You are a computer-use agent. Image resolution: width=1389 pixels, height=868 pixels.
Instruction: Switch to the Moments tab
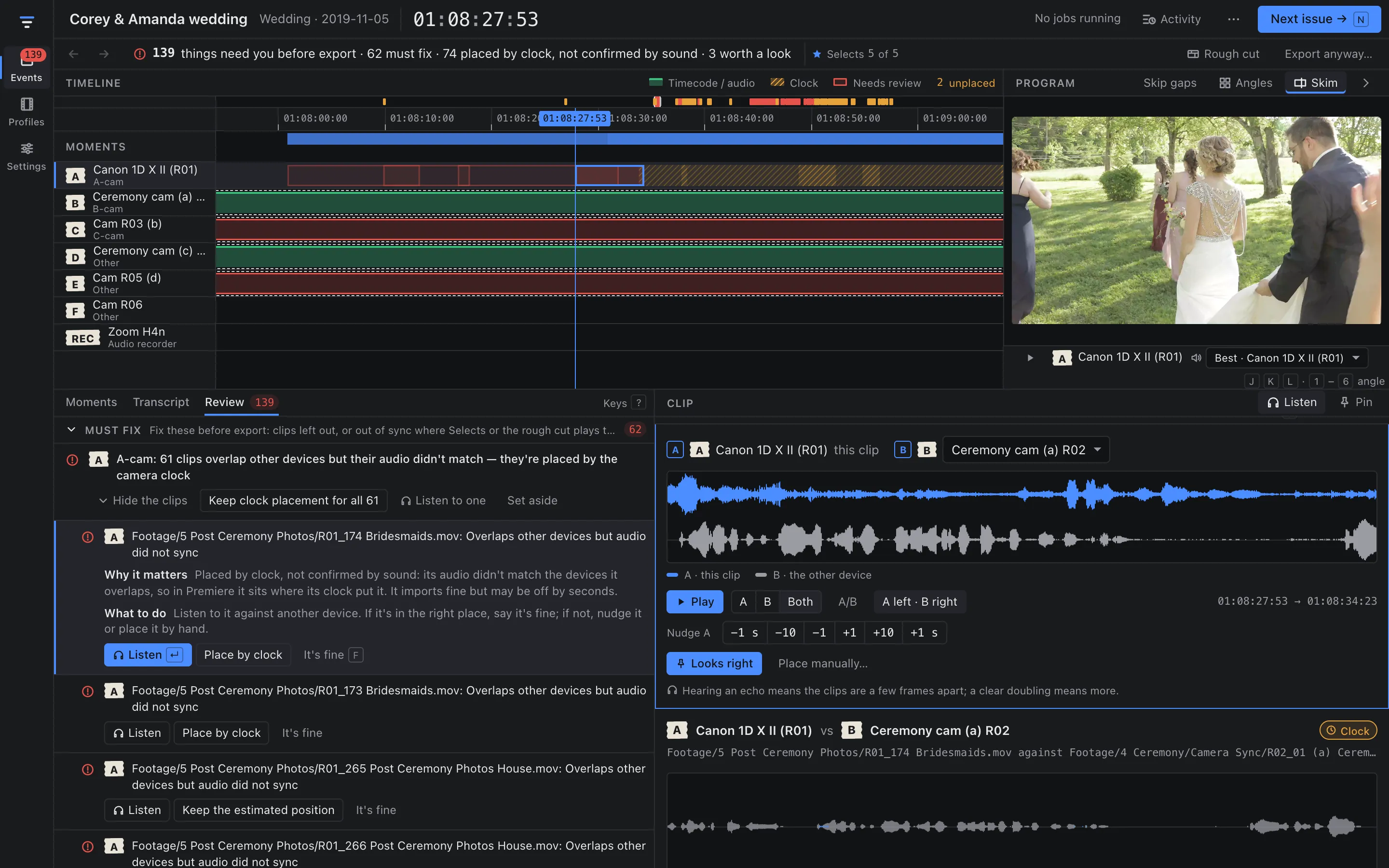[91, 403]
